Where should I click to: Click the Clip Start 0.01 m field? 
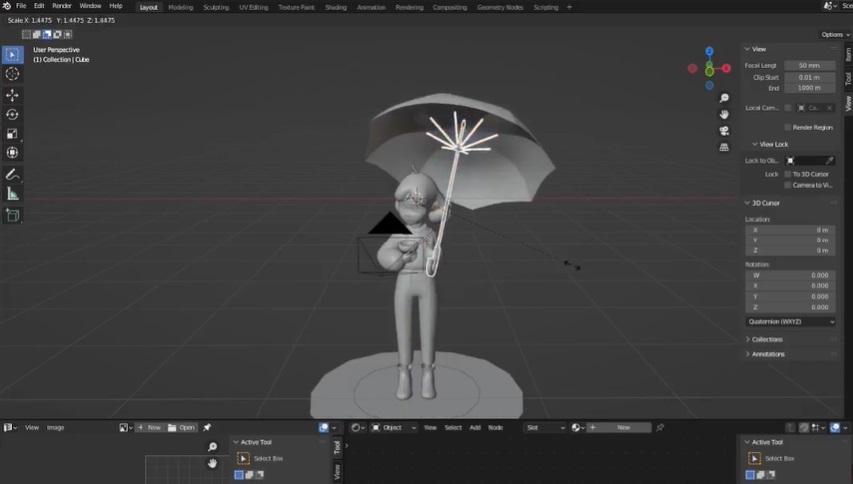pyautogui.click(x=809, y=77)
